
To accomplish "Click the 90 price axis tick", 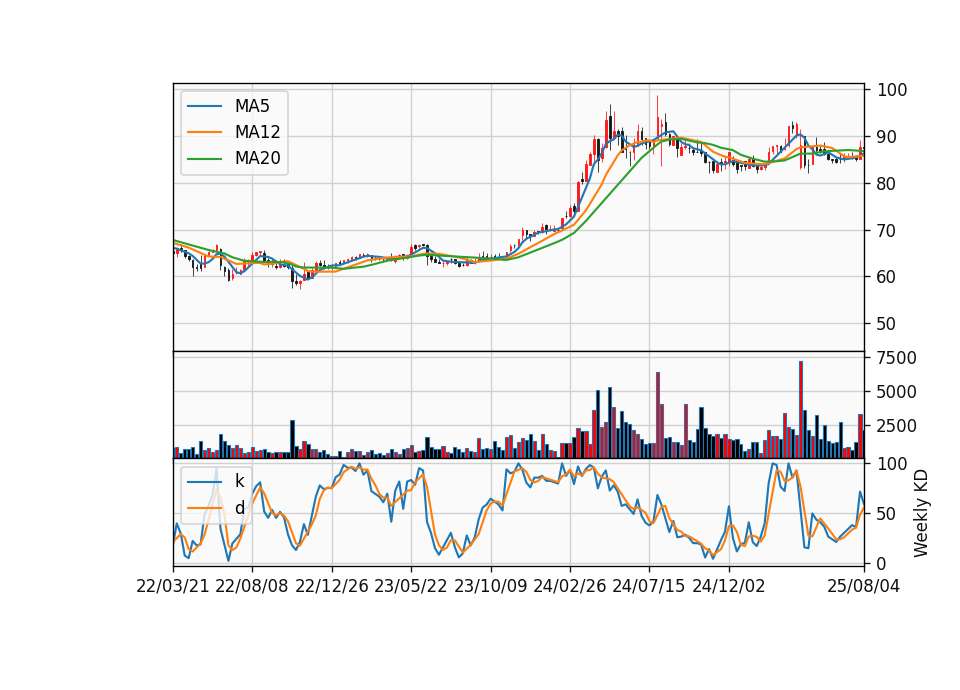I will (x=886, y=137).
